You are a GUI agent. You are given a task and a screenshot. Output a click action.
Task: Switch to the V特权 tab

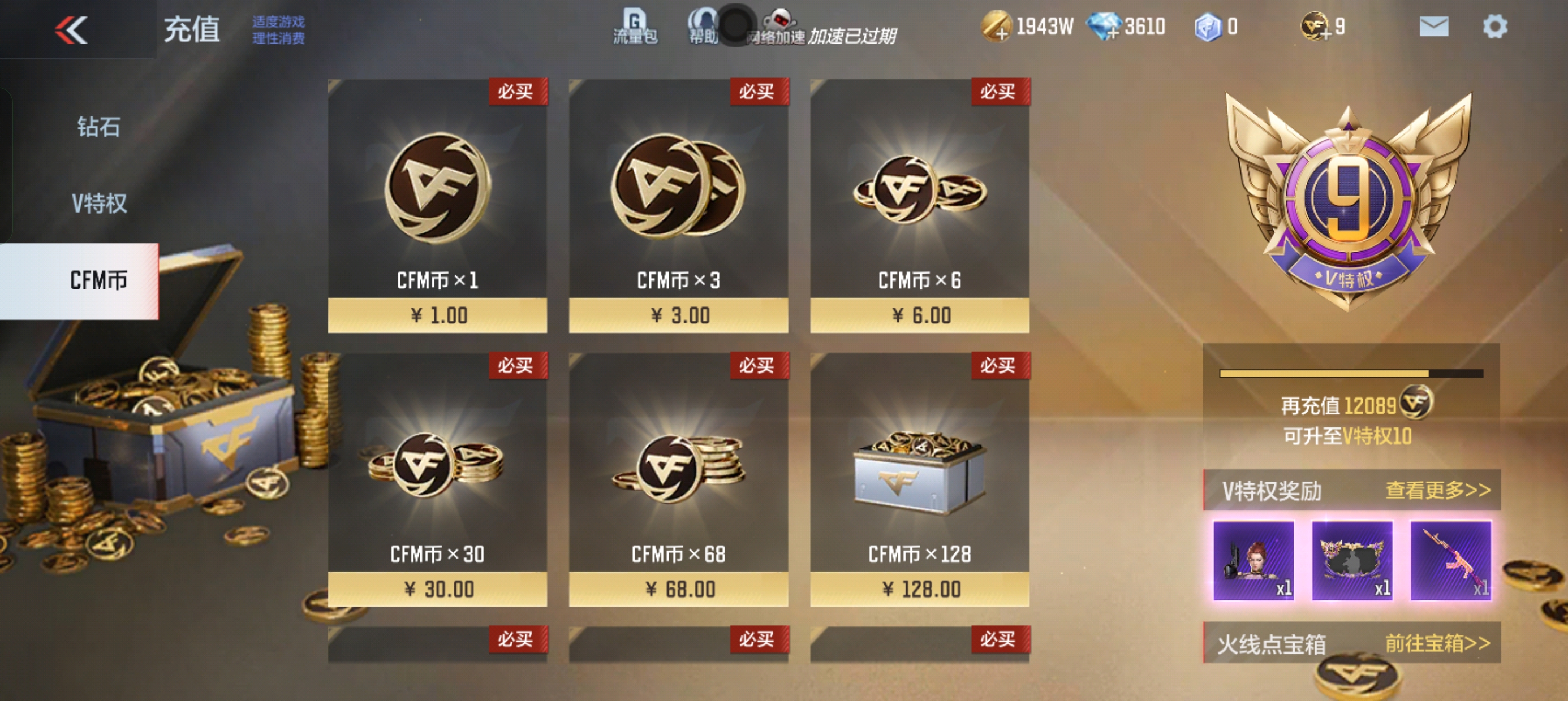pos(98,204)
